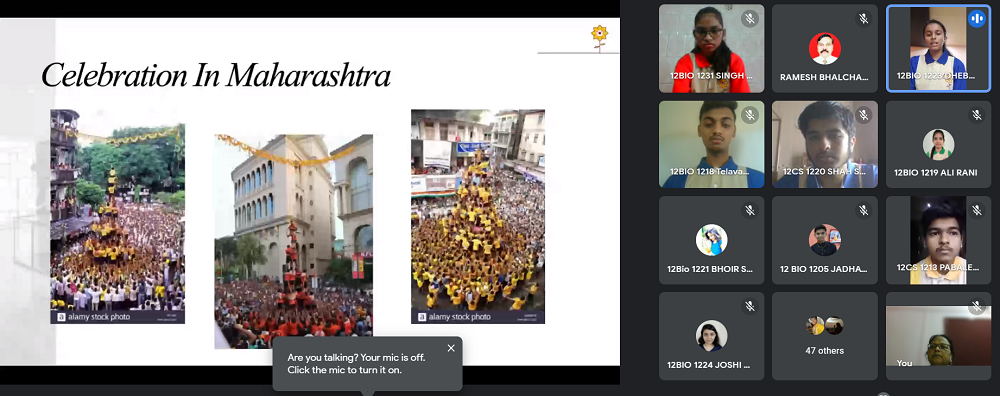This screenshot has width=1000, height=396.
Task: Click muted mic icon on SHAH tile
Action: coord(864,115)
